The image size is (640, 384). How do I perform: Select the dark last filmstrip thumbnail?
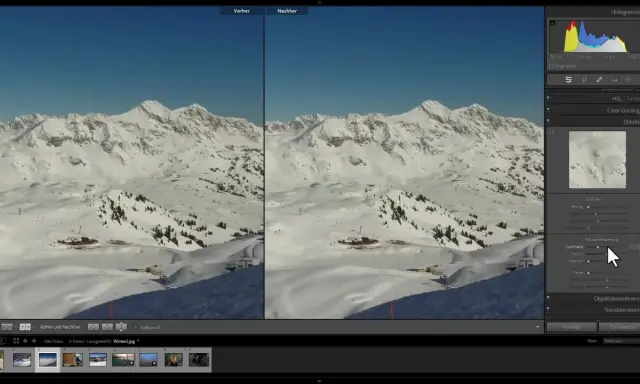click(x=199, y=360)
